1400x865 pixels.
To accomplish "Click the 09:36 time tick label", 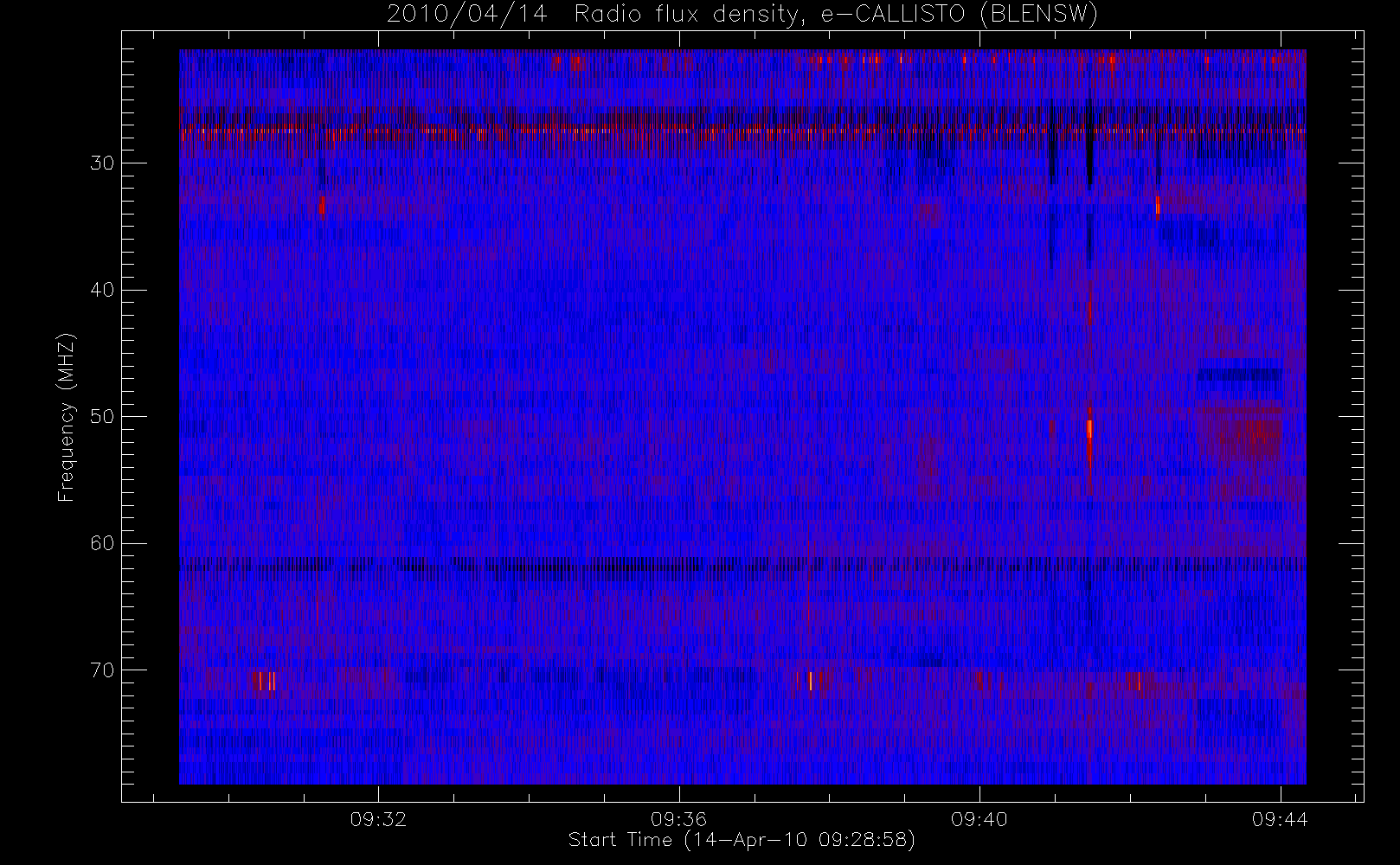I will tap(679, 819).
